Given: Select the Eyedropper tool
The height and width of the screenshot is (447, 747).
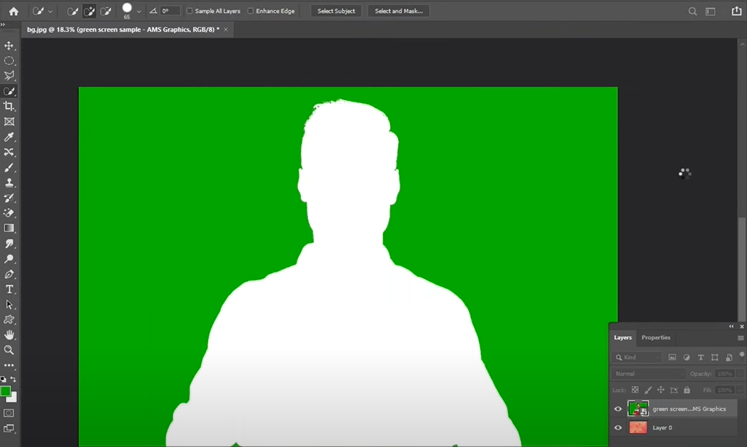Looking at the screenshot, I should point(9,137).
